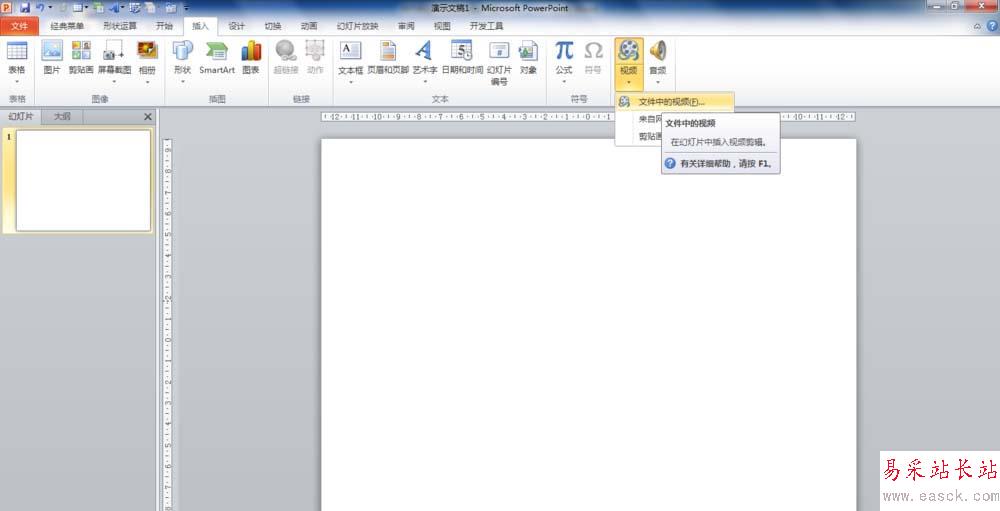The image size is (1000, 511).
Task: Switch to the 视图 view tab
Action: 442,26
